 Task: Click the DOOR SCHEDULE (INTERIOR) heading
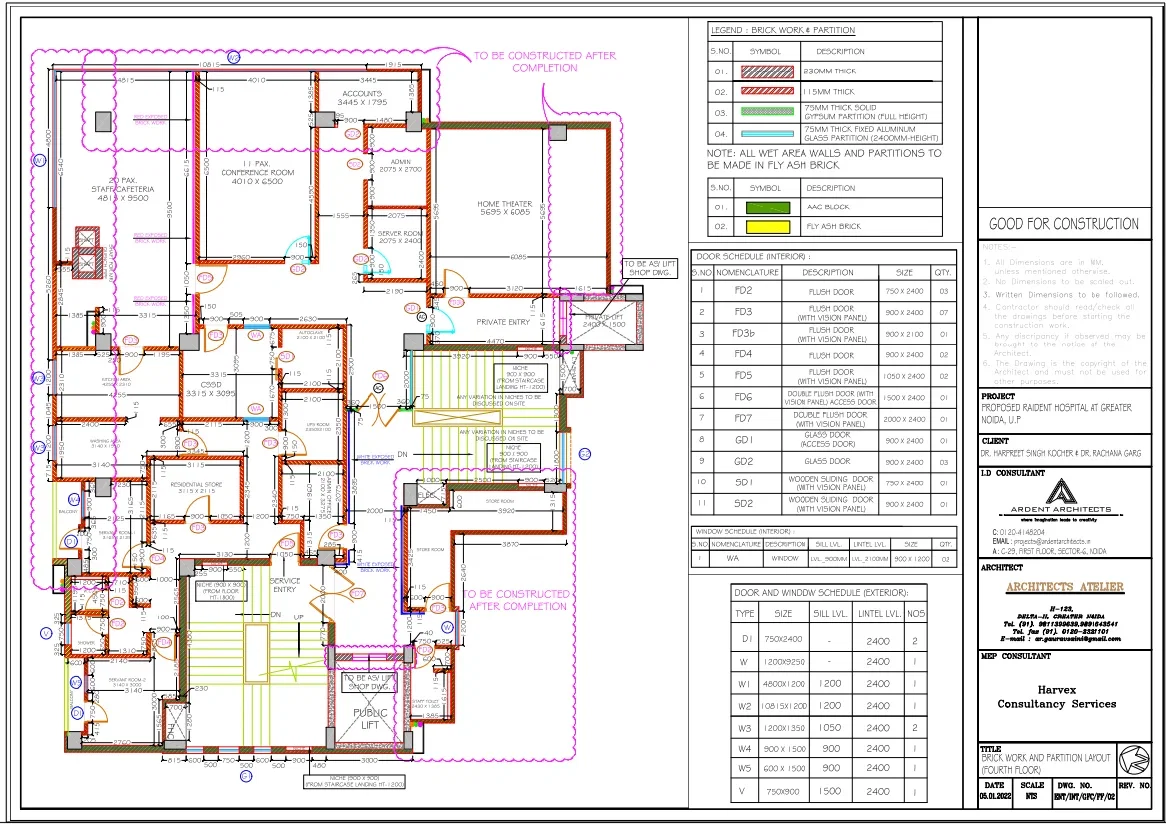tap(751, 257)
